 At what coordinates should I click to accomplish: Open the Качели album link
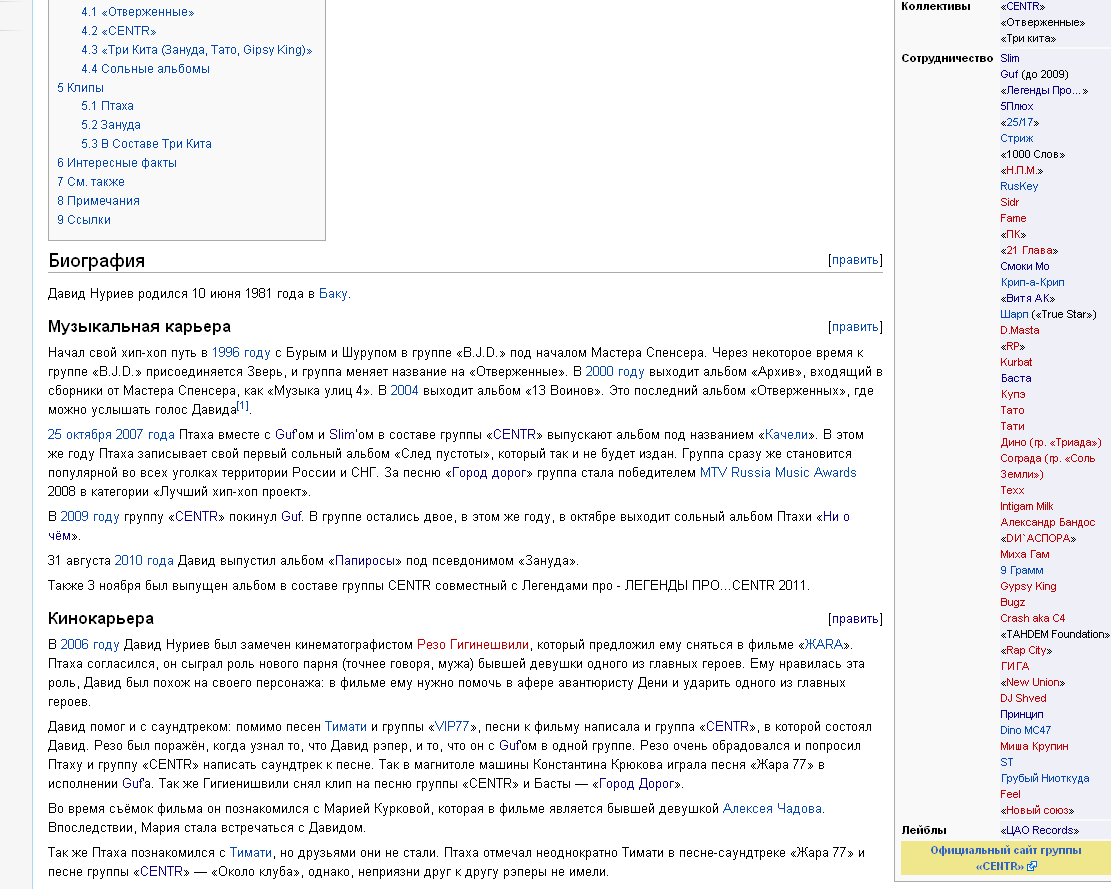[x=786, y=435]
